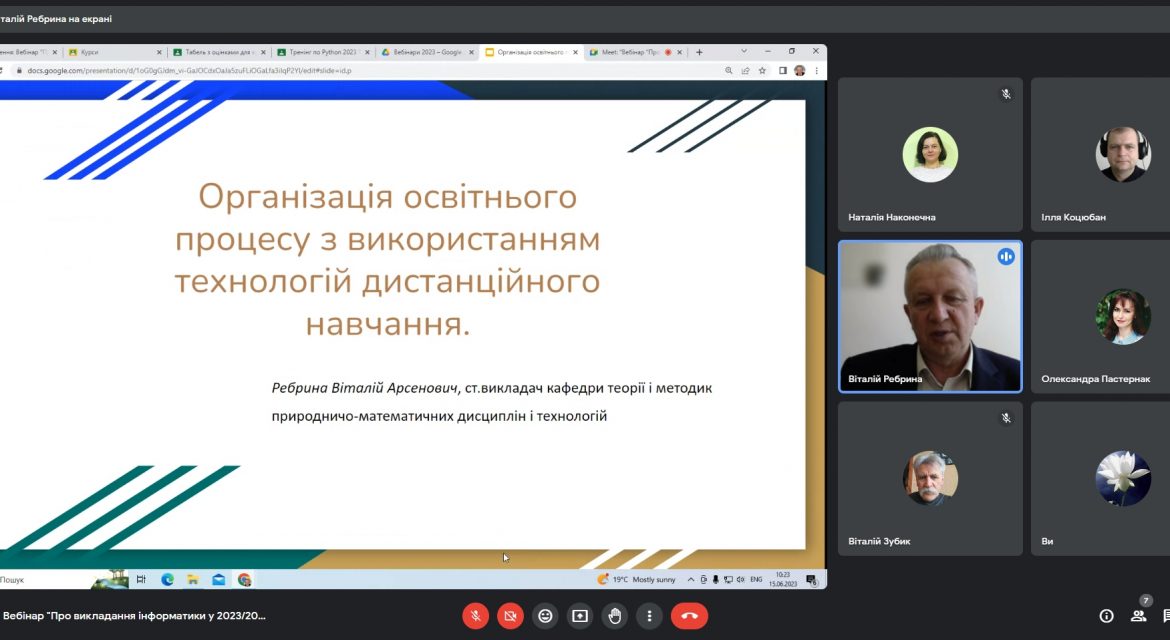Select Віталій Ребрина video tile
Viewport: 1170px width, 640px height.
[x=930, y=316]
